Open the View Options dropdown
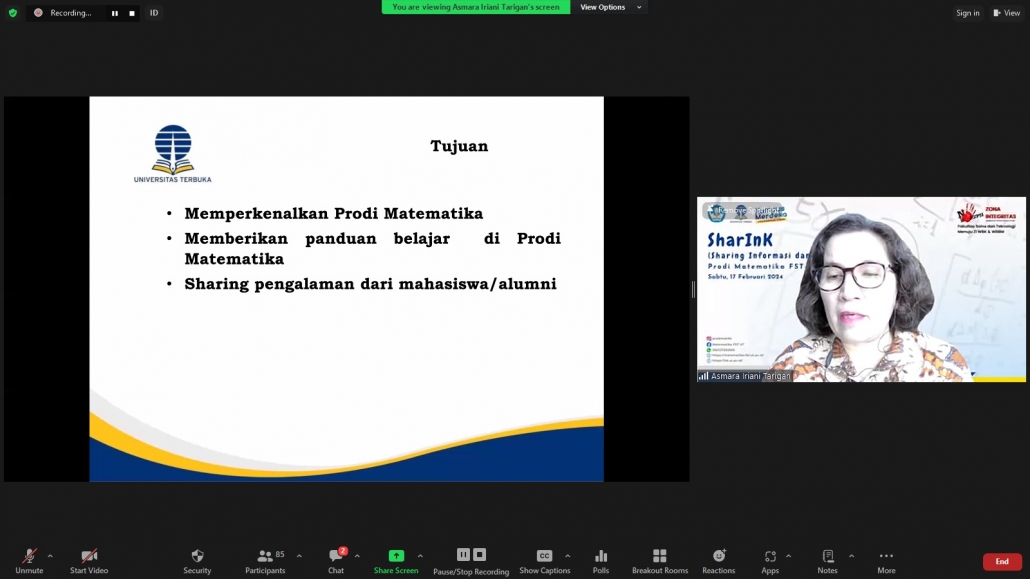 coord(610,7)
